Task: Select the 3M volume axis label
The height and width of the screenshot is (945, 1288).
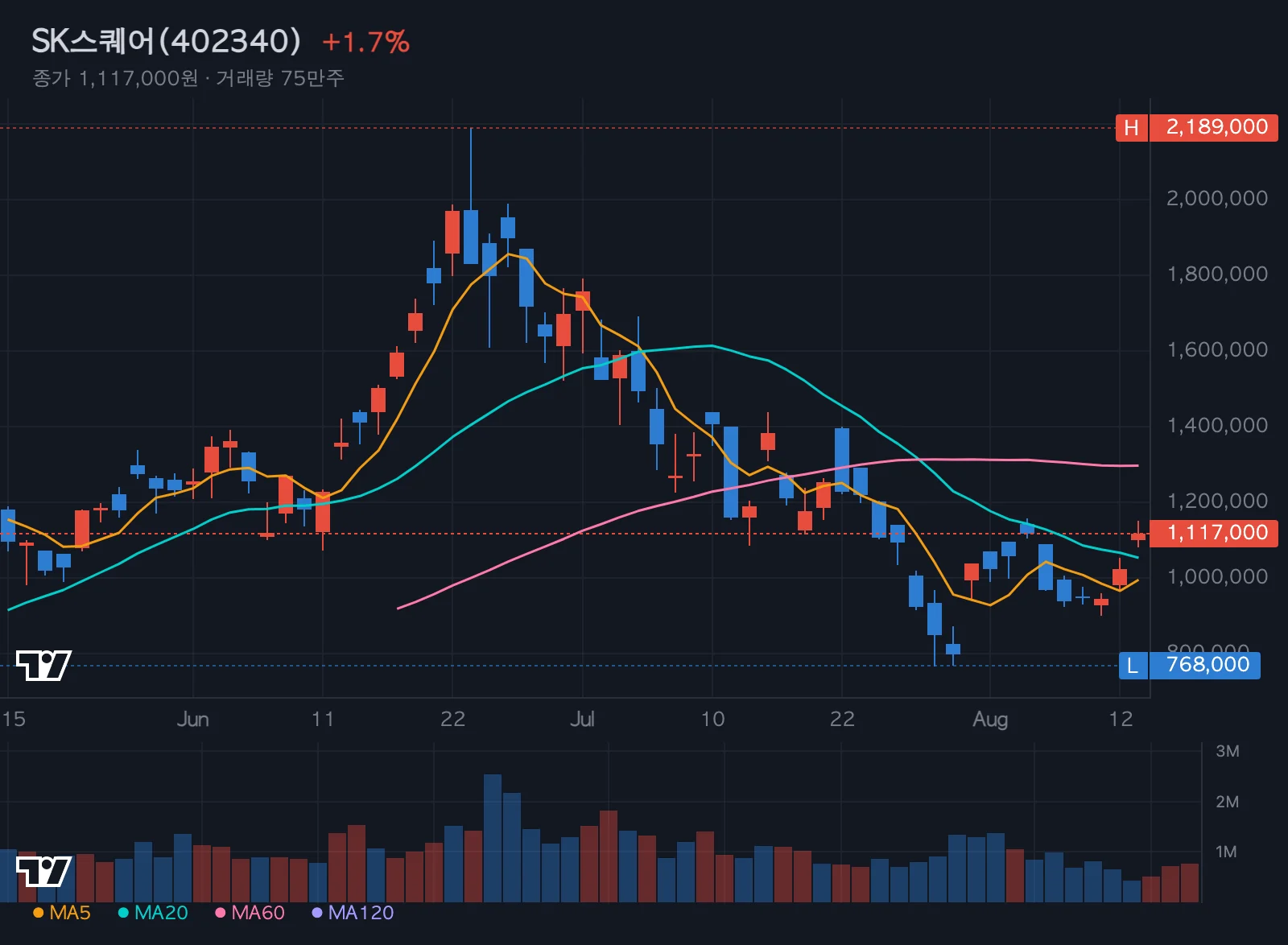Action: (1228, 752)
